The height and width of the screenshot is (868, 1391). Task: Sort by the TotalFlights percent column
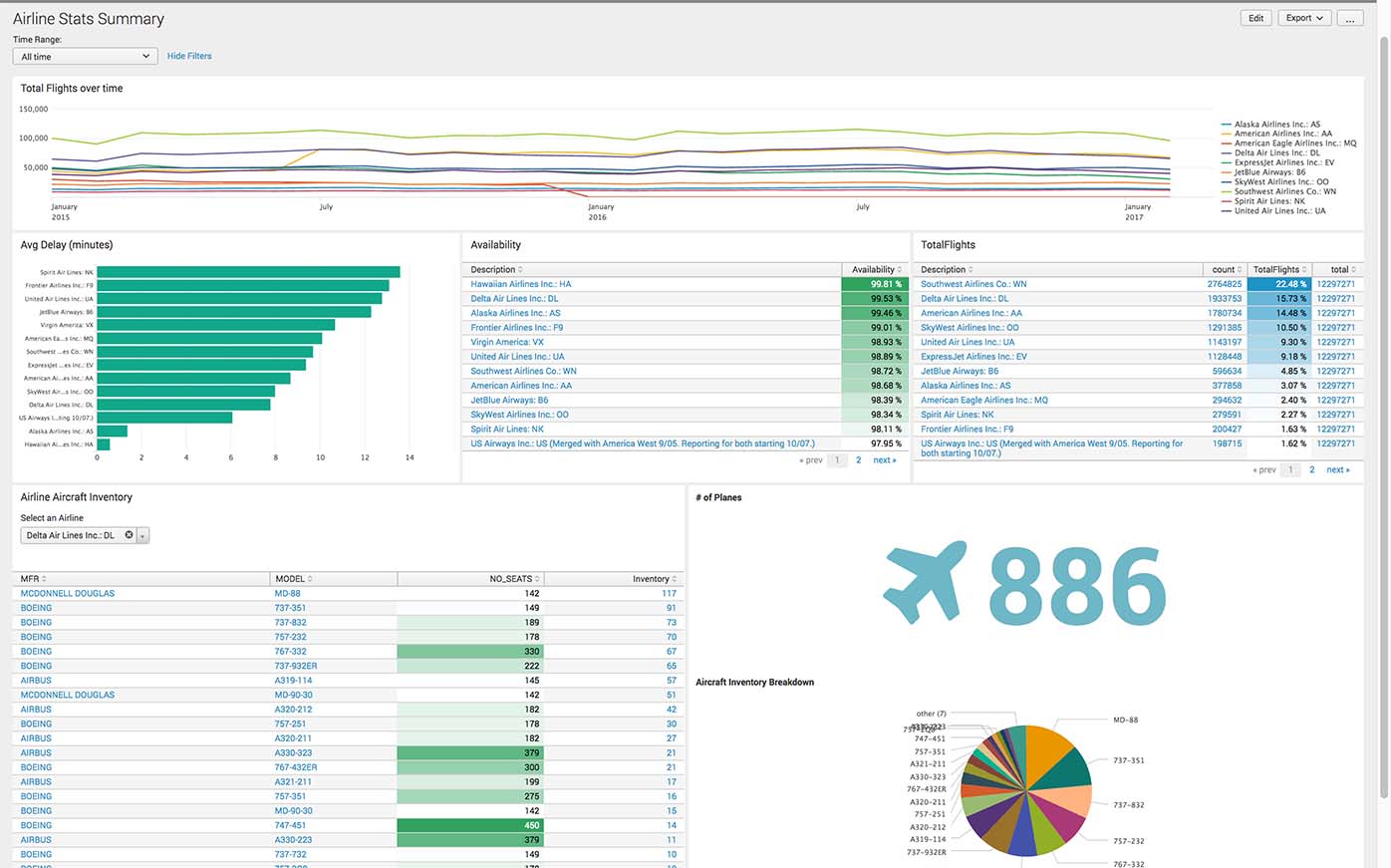[1280, 270]
